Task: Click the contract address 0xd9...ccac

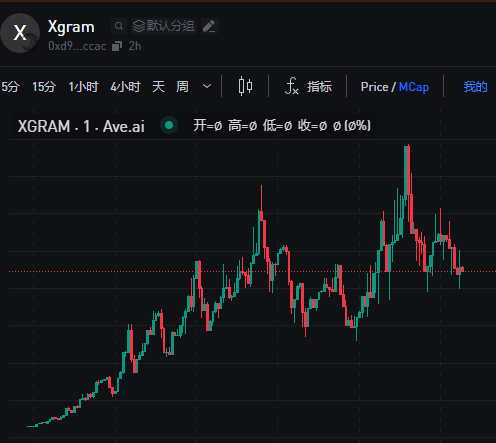Action: pyautogui.click(x=77, y=46)
